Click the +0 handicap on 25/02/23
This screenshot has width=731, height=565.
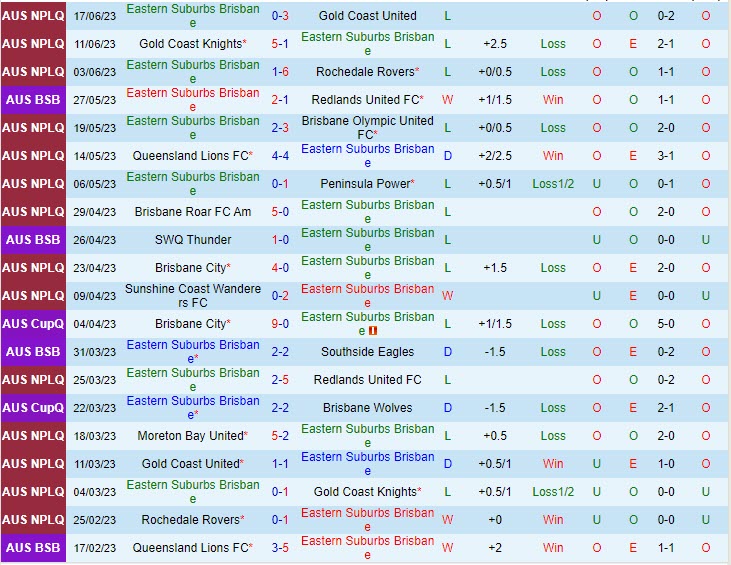pos(495,519)
